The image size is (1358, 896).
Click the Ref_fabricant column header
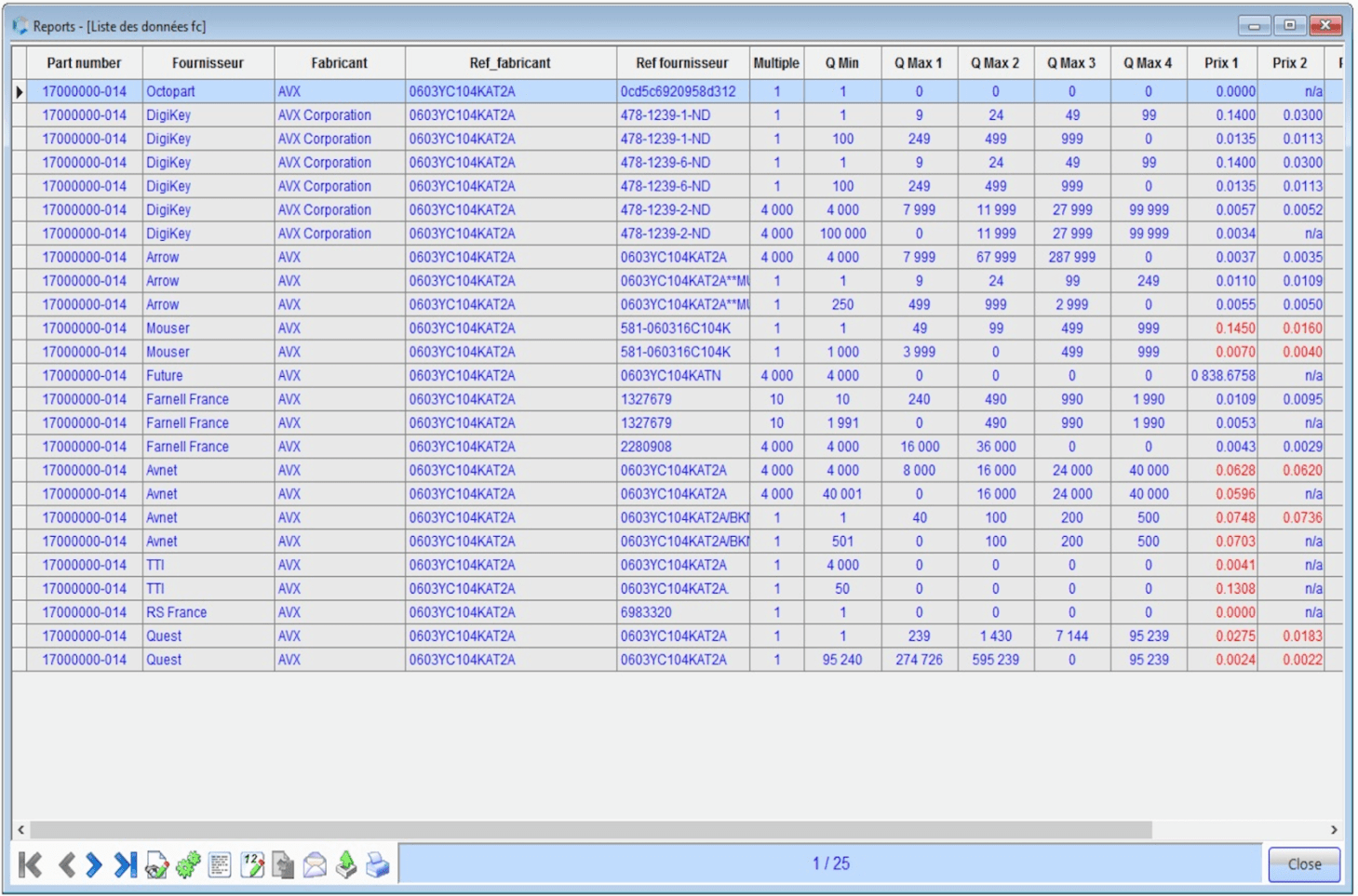tap(510, 63)
